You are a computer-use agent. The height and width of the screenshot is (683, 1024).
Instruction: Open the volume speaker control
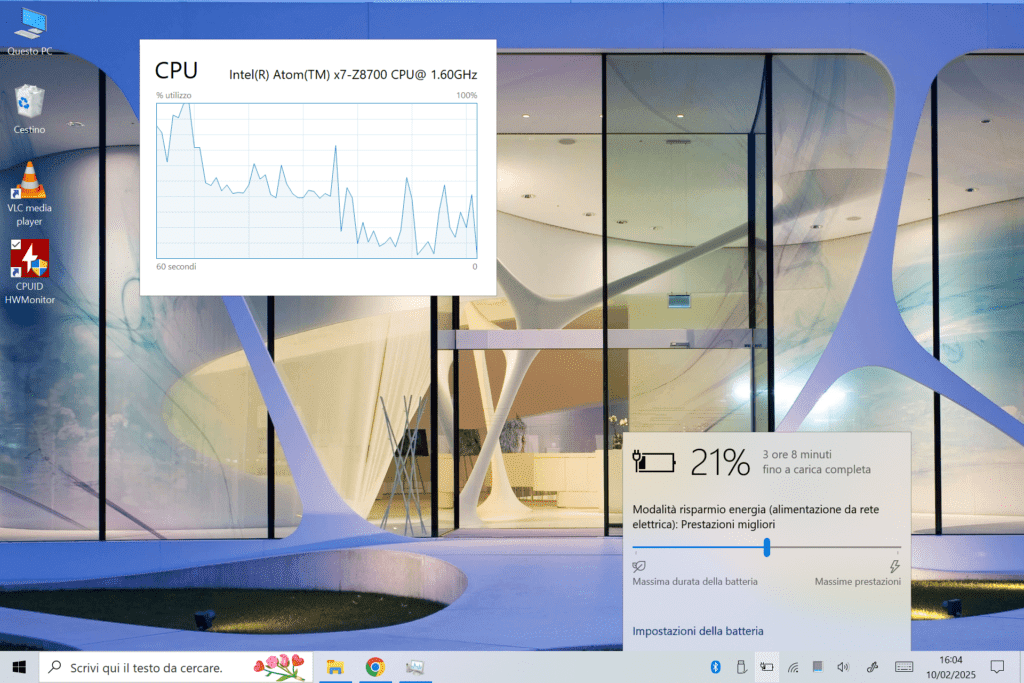pyautogui.click(x=843, y=667)
